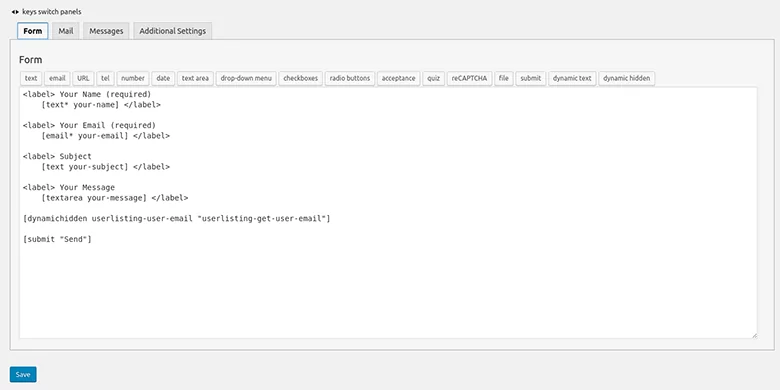This screenshot has height=390, width=780.
Task: Add a reCAPTCHA tag
Action: point(470,78)
